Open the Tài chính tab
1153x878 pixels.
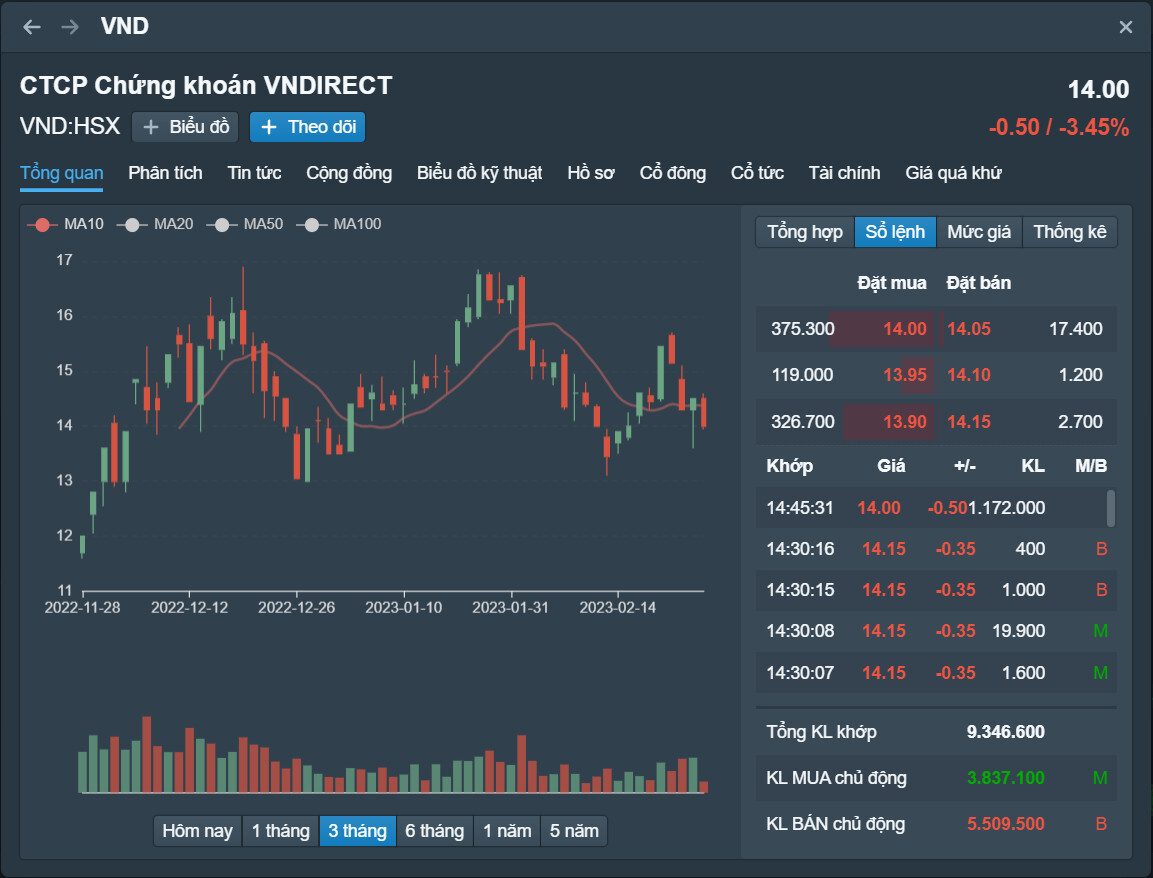[x=844, y=173]
